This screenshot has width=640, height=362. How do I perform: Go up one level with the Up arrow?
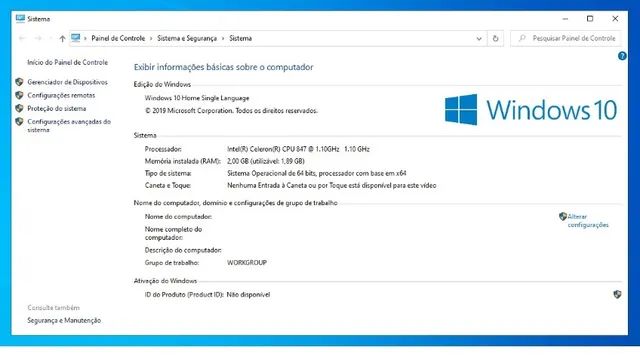click(x=62, y=38)
